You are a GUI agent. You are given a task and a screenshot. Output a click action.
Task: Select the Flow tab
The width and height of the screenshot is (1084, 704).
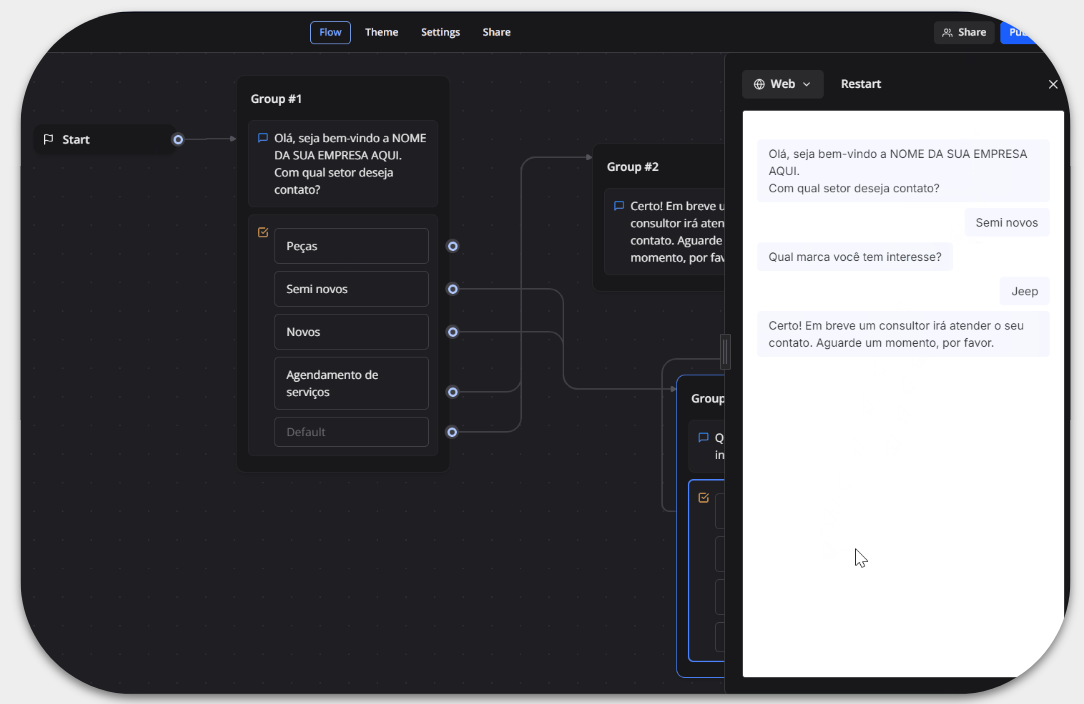(330, 33)
